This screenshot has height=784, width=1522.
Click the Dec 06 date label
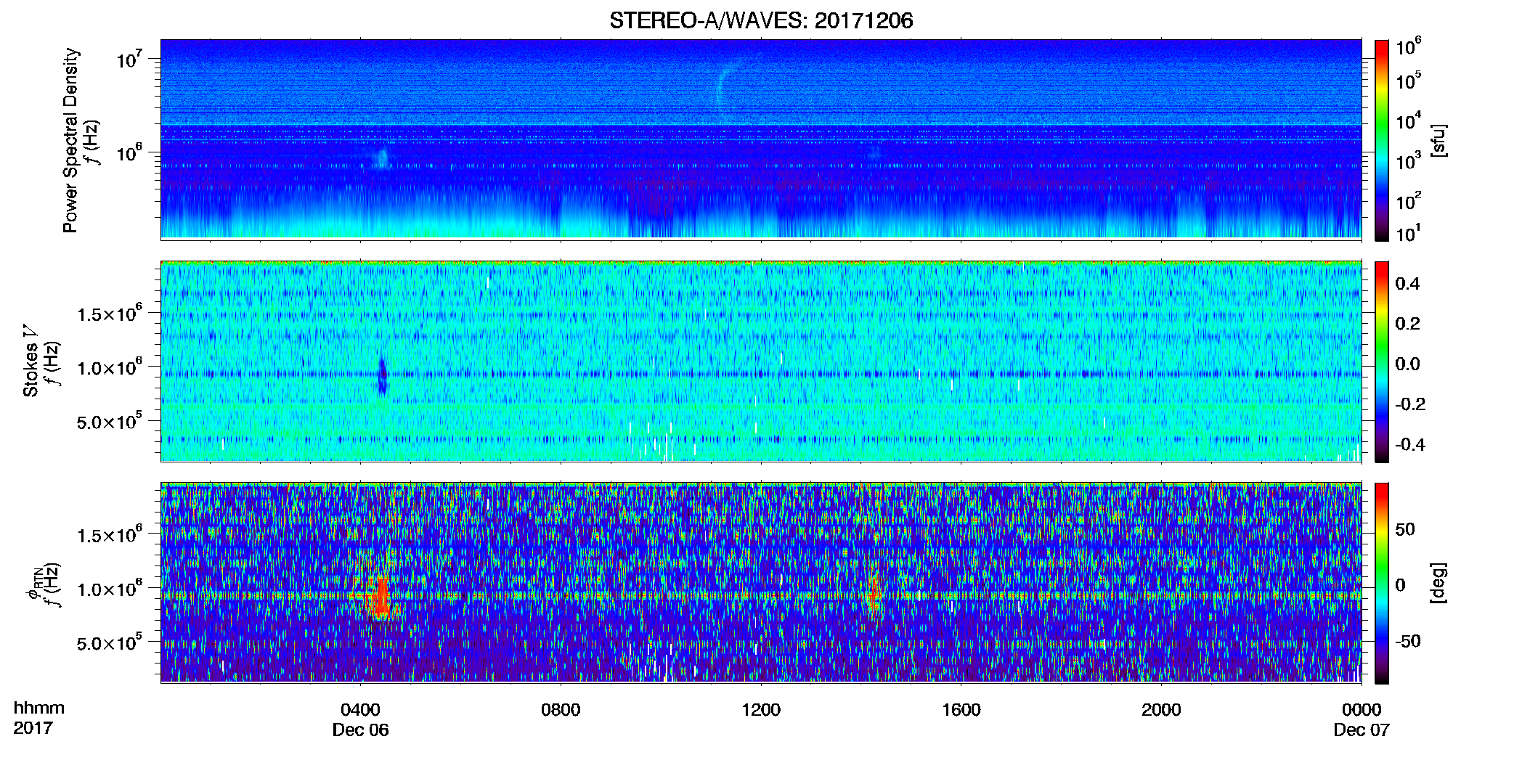tap(360, 730)
